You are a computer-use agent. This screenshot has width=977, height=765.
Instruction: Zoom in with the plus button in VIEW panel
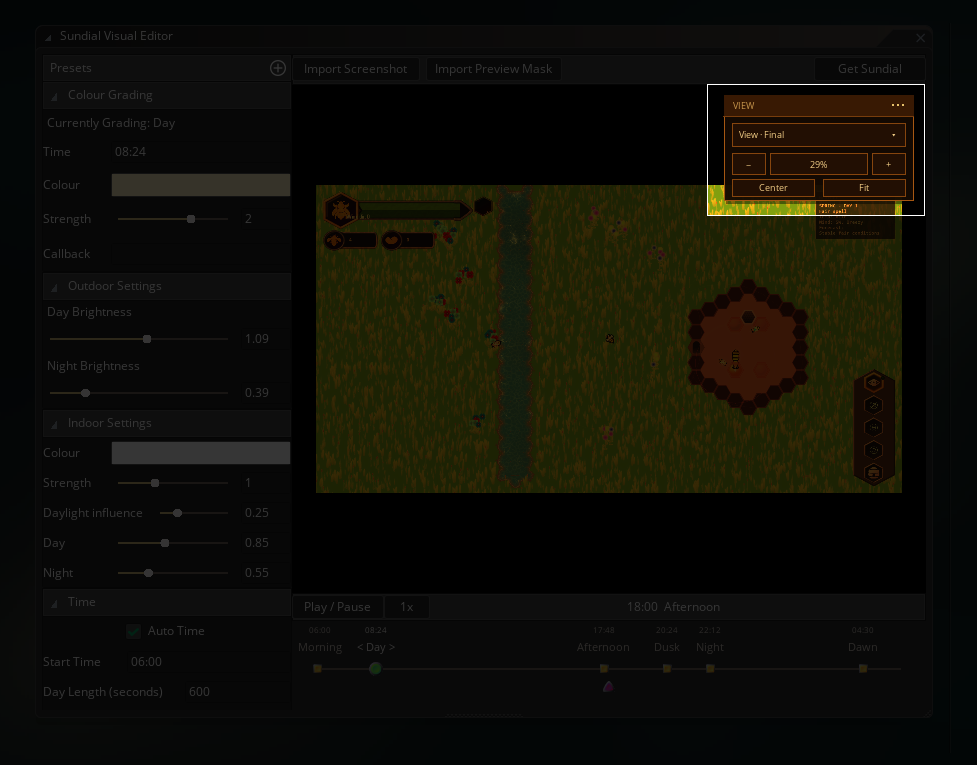coord(889,164)
